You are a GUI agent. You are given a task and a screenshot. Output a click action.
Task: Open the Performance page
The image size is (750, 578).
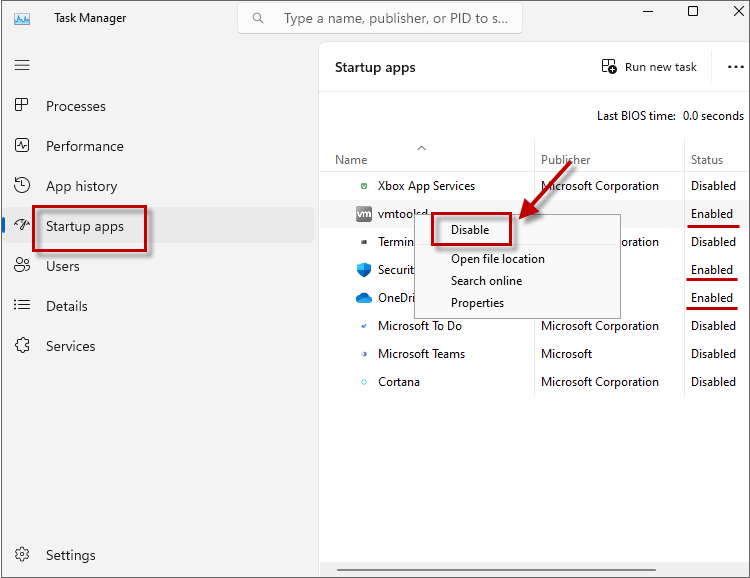(x=85, y=146)
